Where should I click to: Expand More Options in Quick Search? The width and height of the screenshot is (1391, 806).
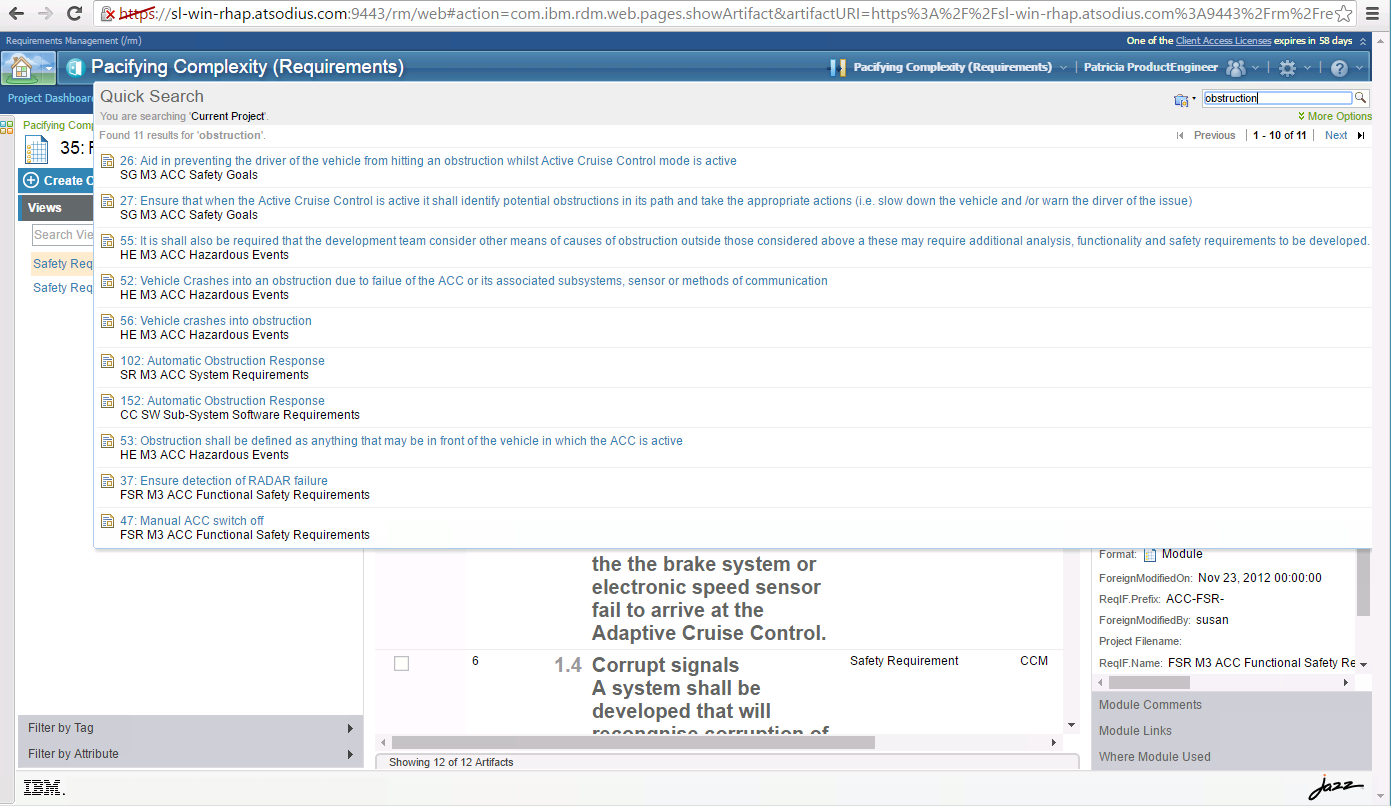point(1334,117)
